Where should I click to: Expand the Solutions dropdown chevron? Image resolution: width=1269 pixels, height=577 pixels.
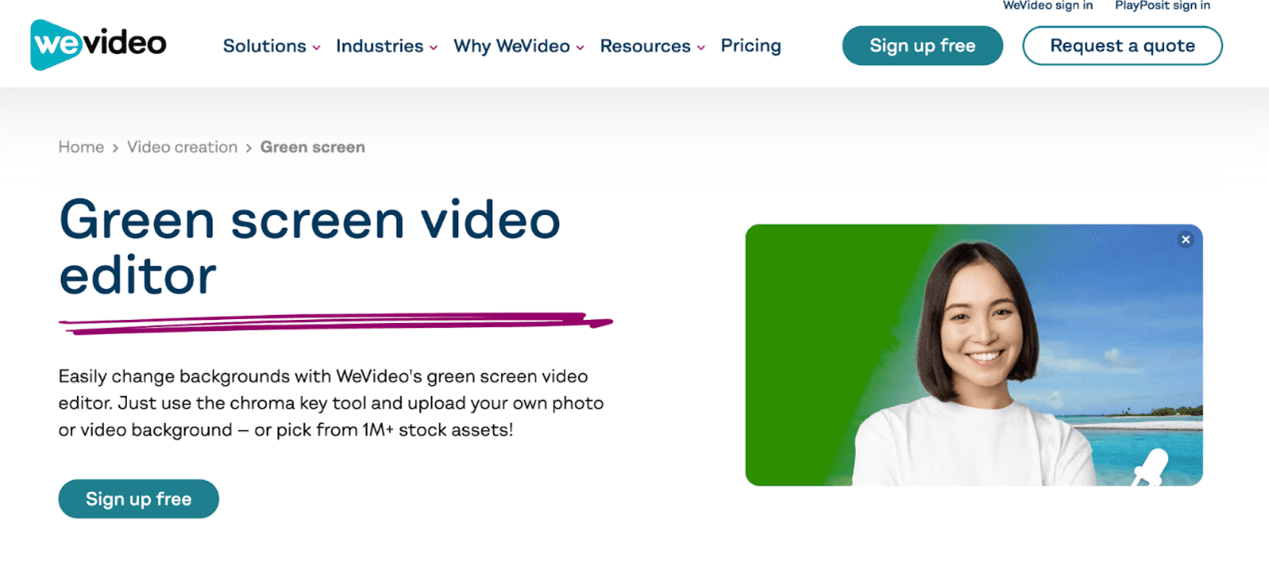316,48
